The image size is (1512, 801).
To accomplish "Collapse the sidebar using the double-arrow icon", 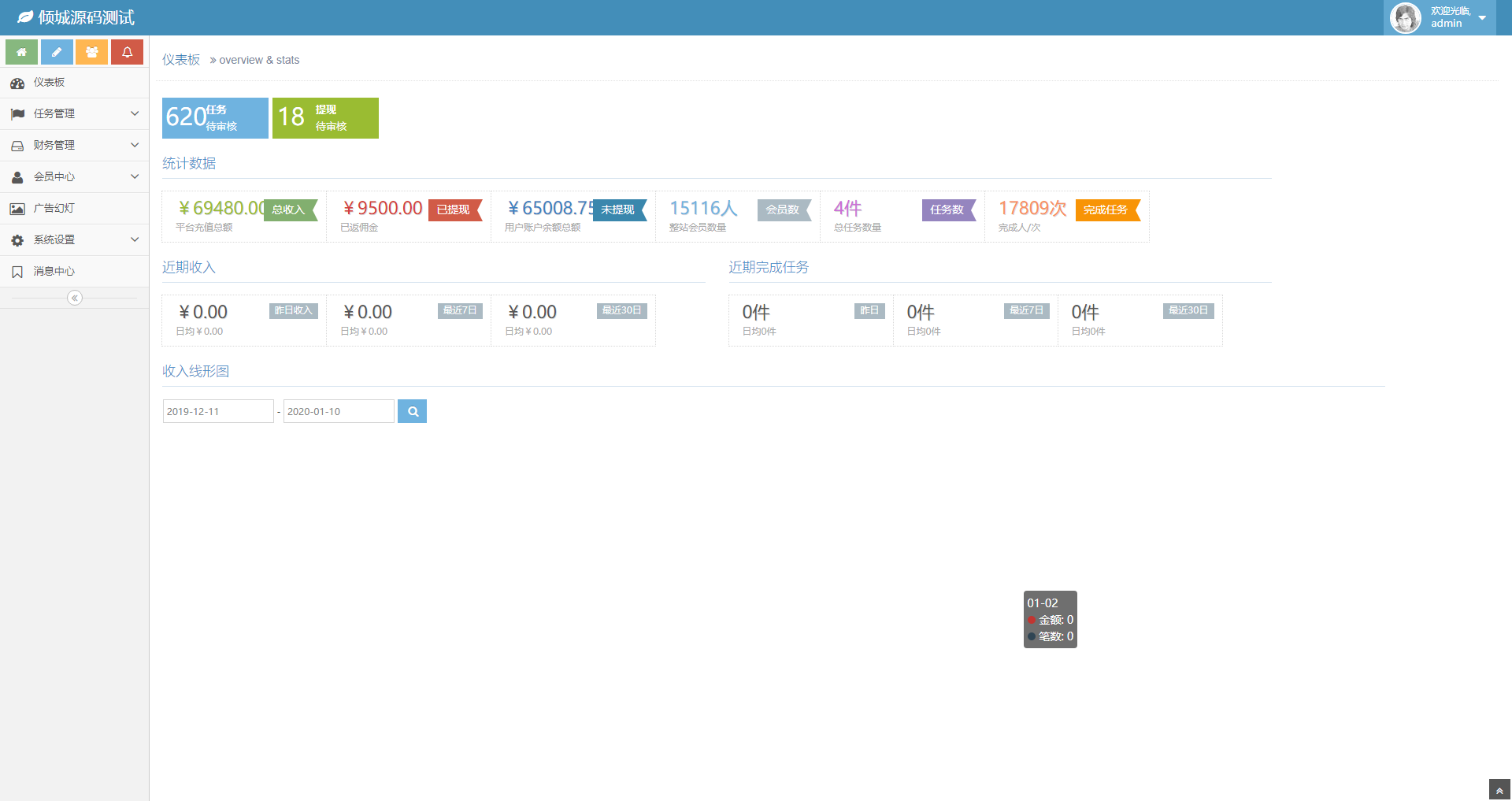I will [x=75, y=298].
